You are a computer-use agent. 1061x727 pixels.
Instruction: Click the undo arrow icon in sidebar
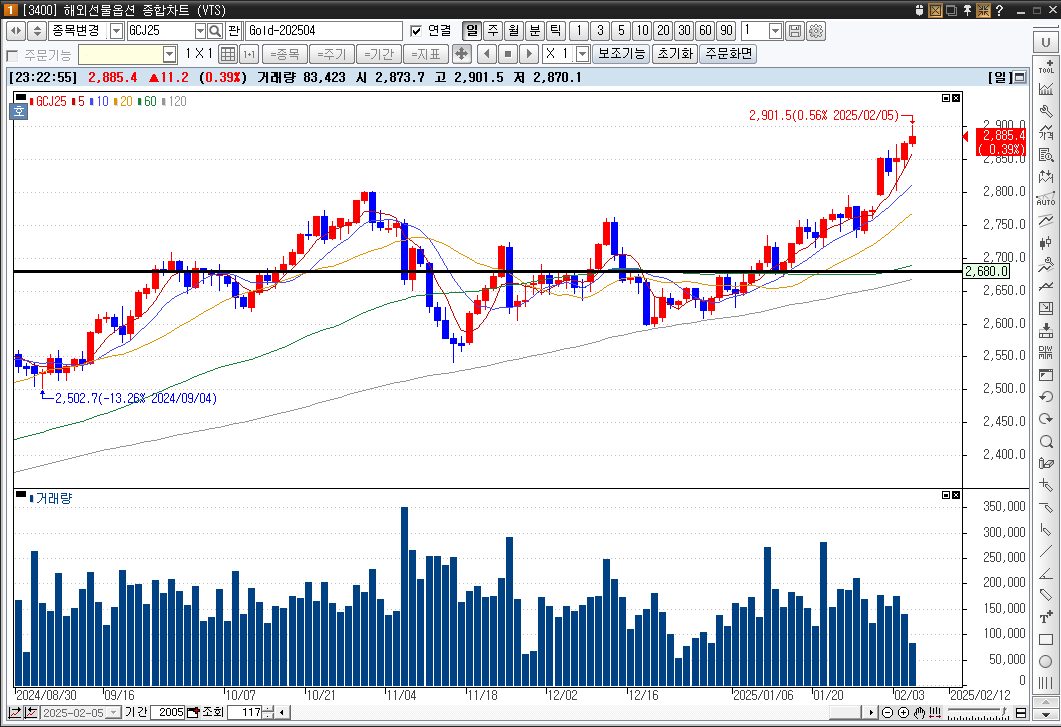(x=1046, y=397)
